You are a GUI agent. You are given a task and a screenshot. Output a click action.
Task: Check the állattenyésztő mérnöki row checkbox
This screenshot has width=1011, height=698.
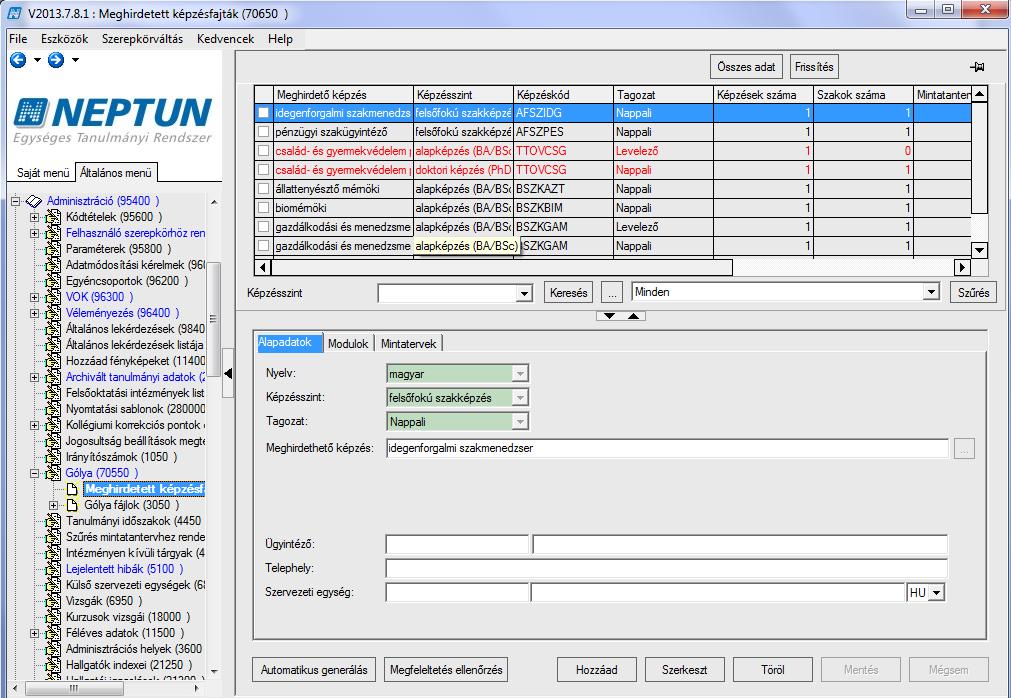click(x=263, y=189)
